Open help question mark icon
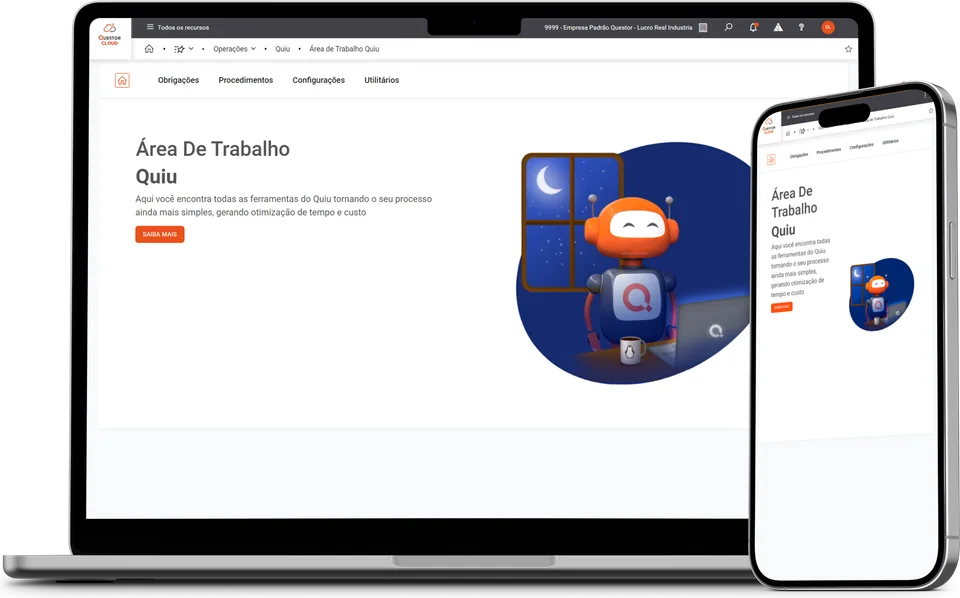 (x=801, y=27)
